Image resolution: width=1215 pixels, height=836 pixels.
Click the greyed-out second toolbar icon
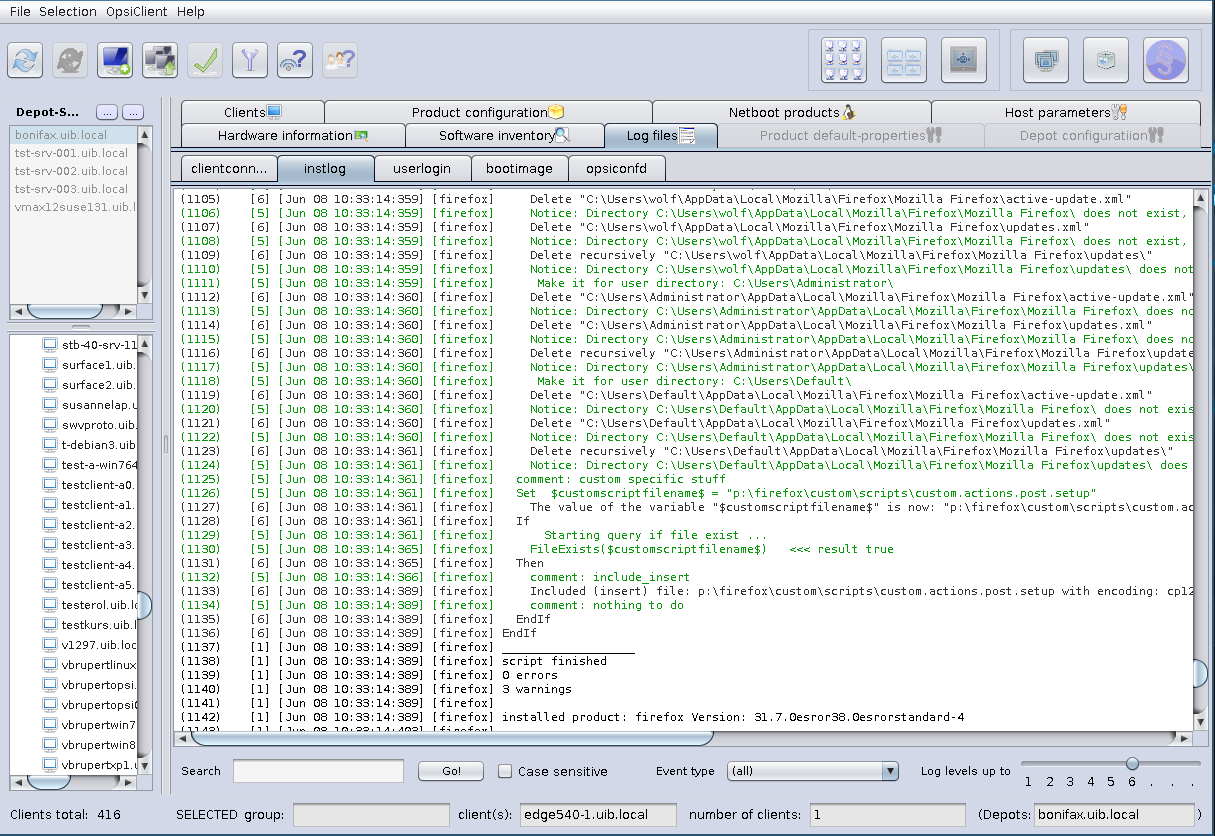[x=70, y=60]
